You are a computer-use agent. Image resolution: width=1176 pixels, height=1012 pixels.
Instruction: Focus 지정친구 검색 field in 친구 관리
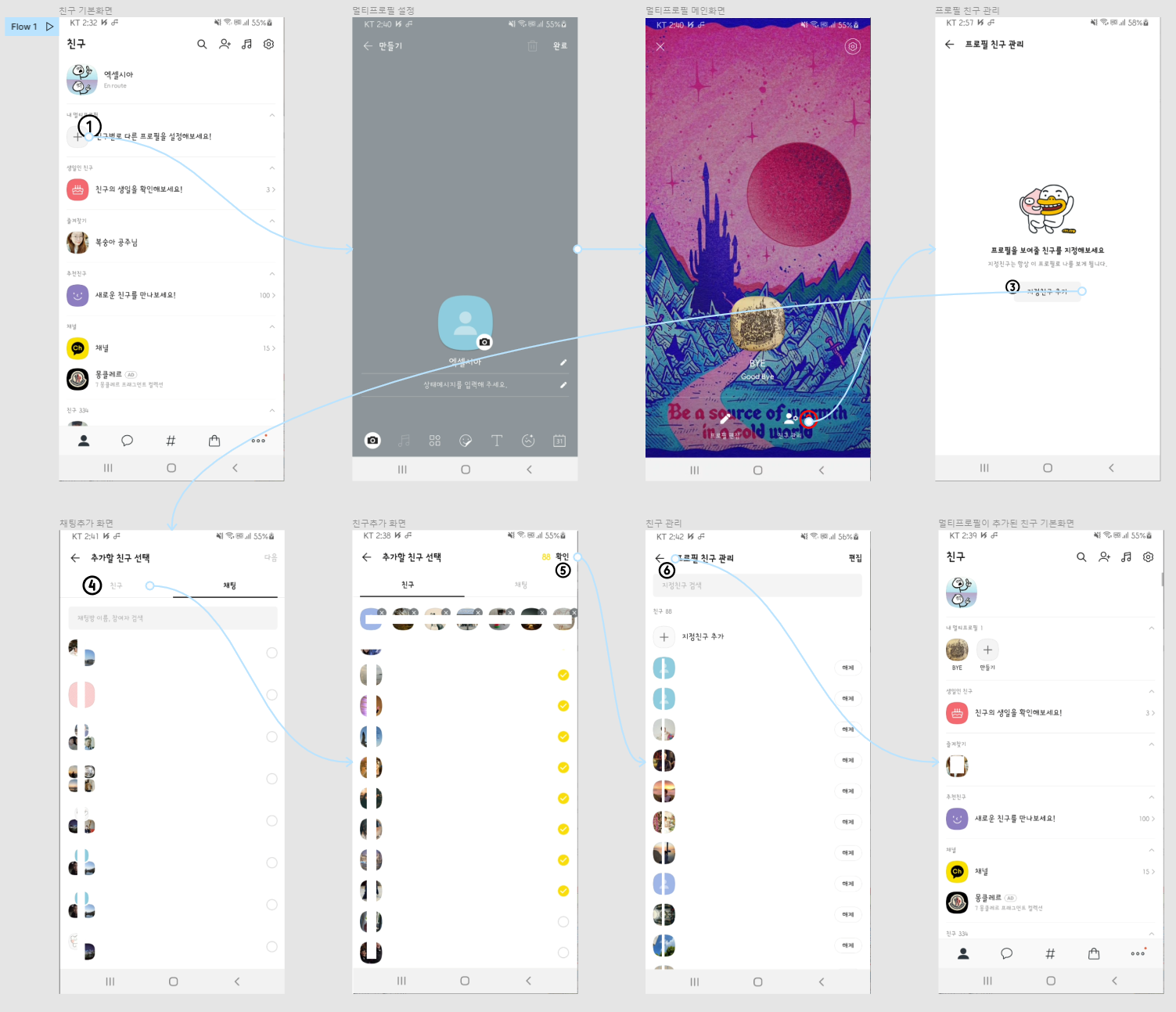[757, 585]
